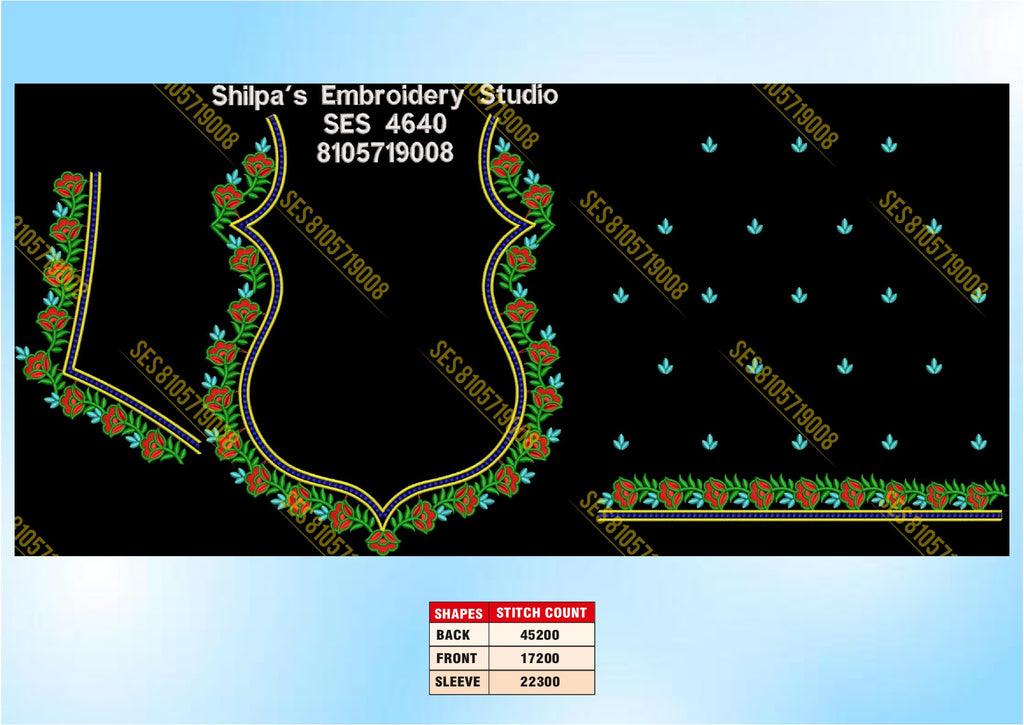
Task: Click the 'Shilpa's Embroidery Studio' title text
Action: (x=385, y=96)
